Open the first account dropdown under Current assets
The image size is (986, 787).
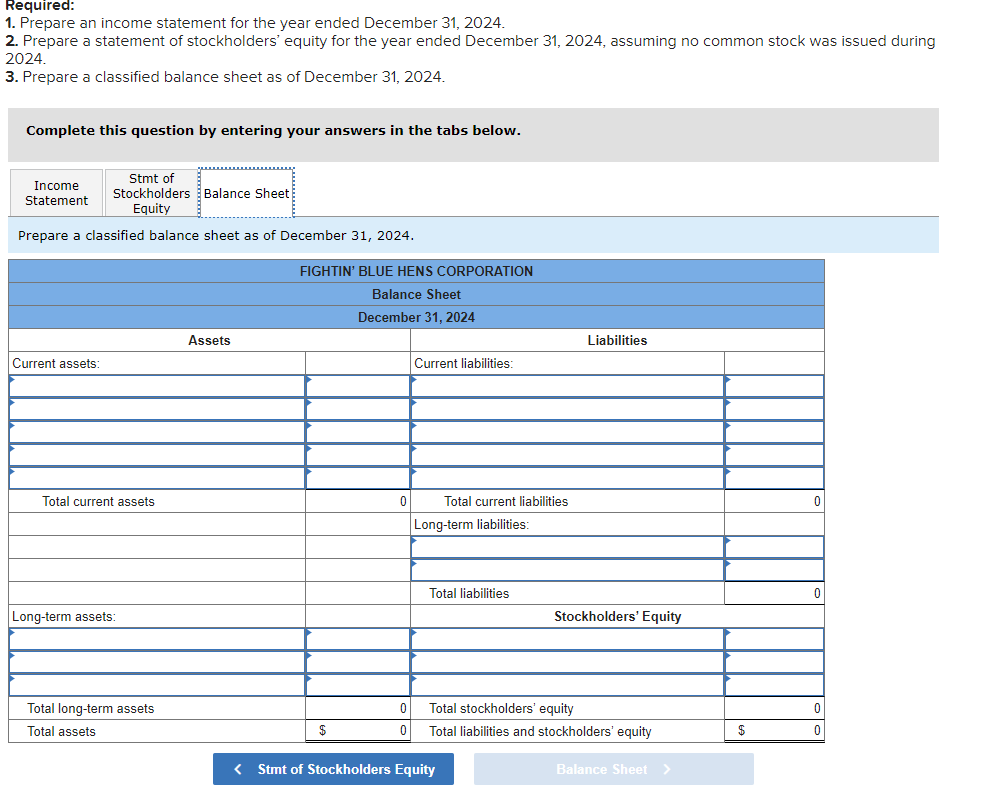156,386
